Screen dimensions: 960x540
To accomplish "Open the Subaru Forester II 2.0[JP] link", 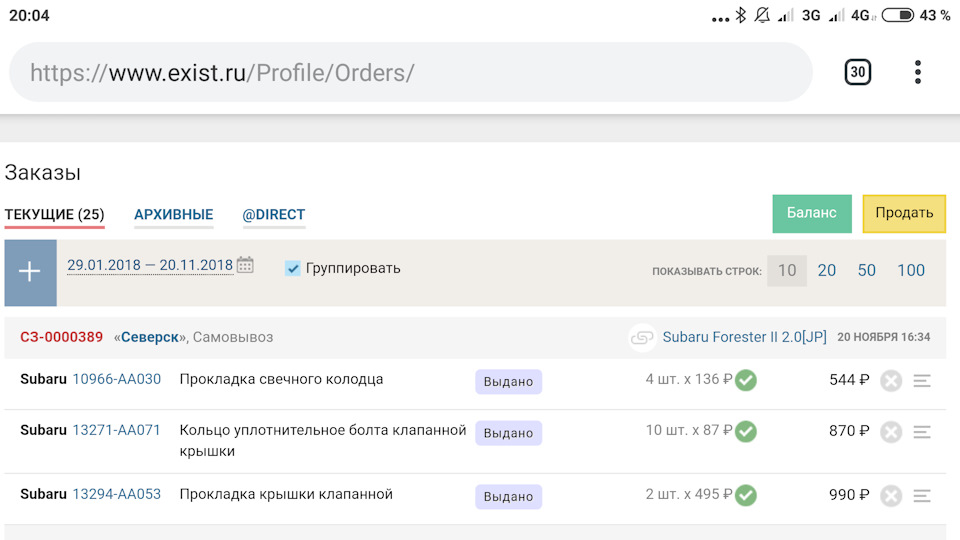I will click(744, 337).
